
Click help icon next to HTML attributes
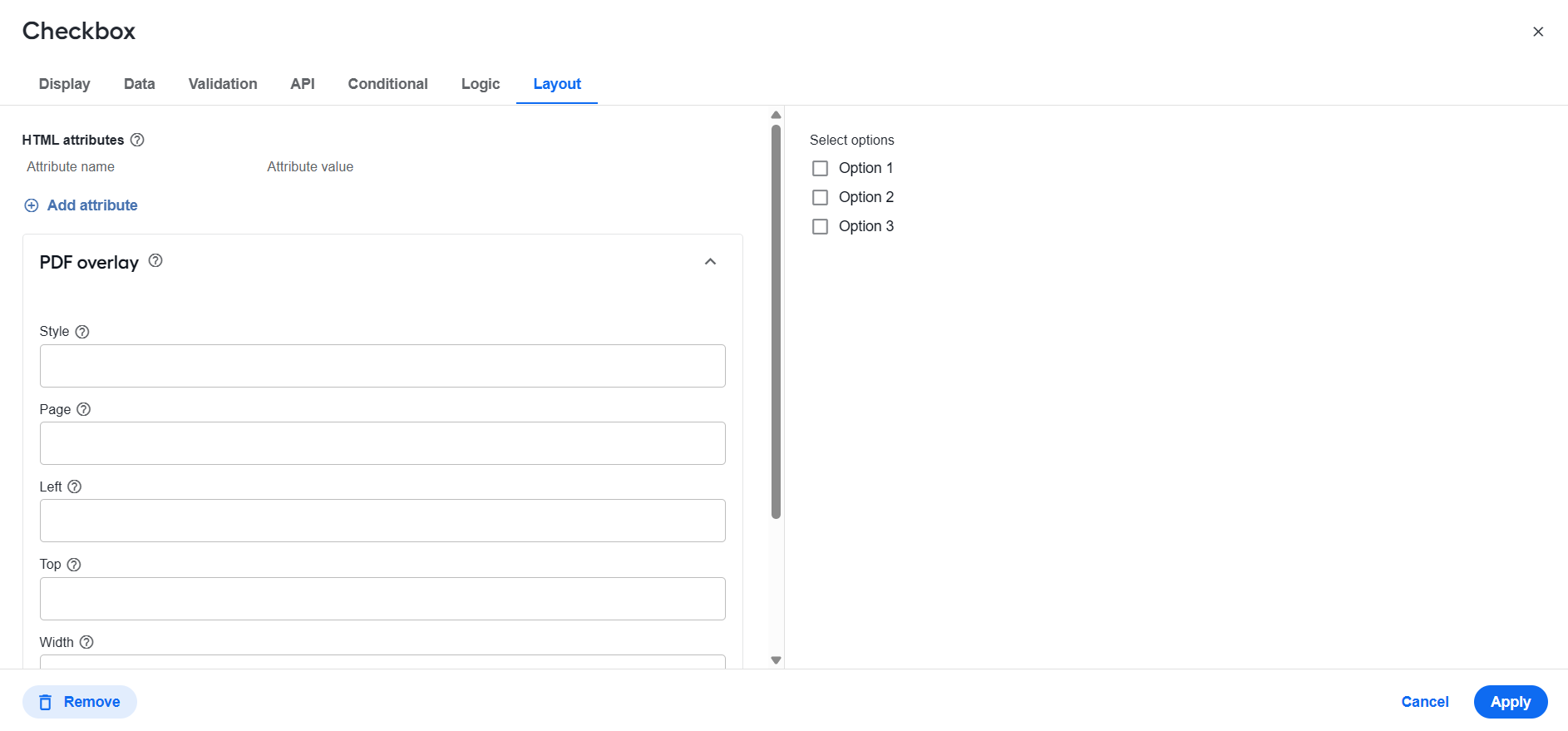tap(137, 140)
